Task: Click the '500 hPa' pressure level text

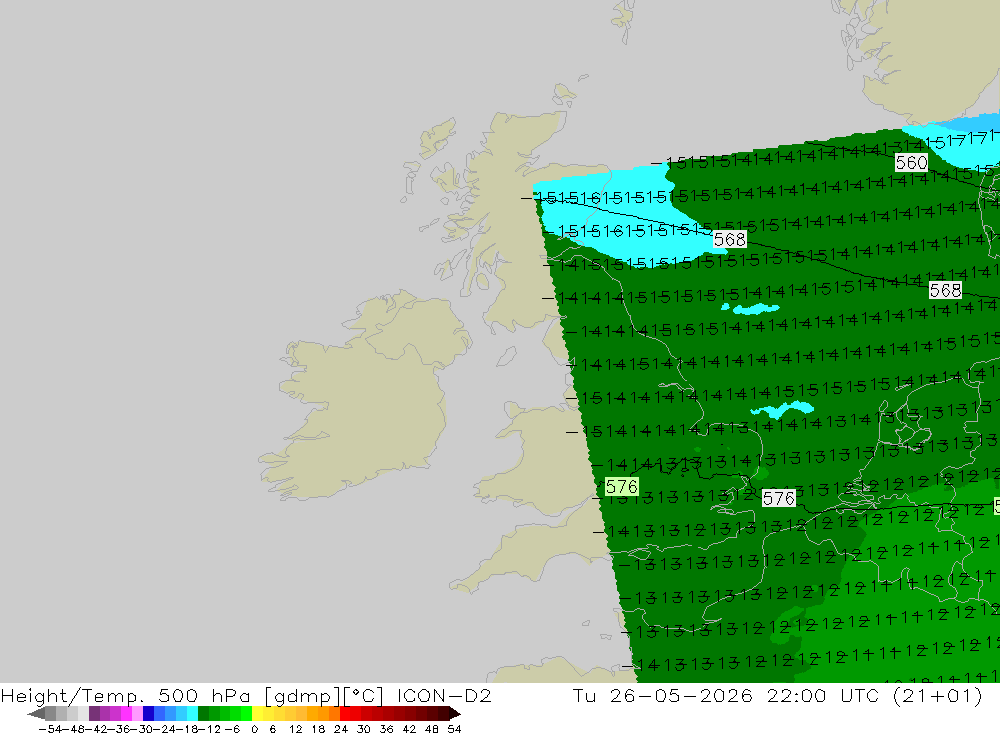Action: [204, 696]
